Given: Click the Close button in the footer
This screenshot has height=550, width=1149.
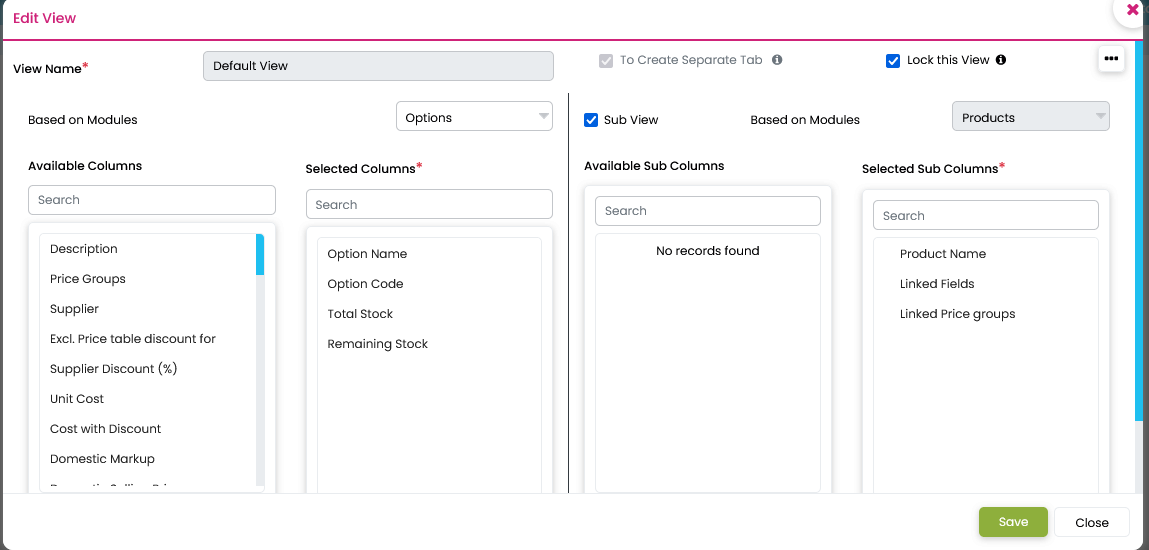Looking at the screenshot, I should pos(1091,522).
